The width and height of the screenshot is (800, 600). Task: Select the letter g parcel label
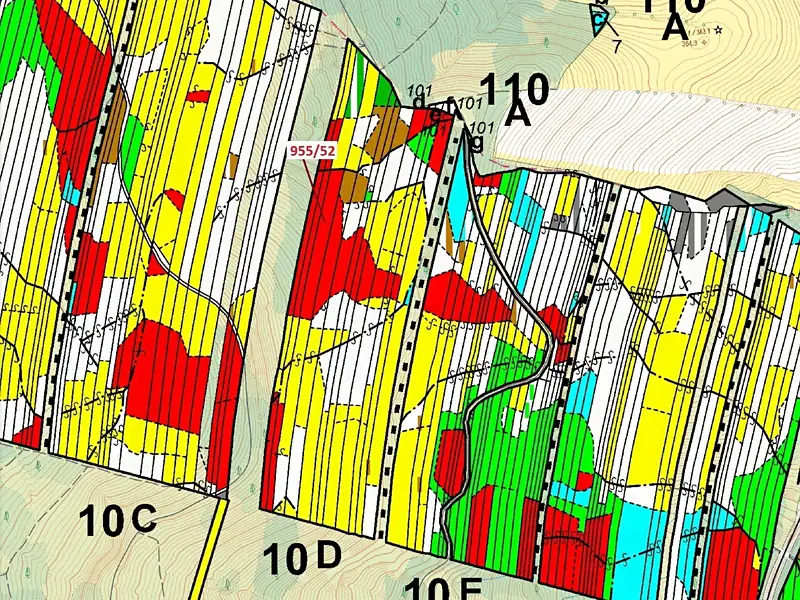point(477,144)
